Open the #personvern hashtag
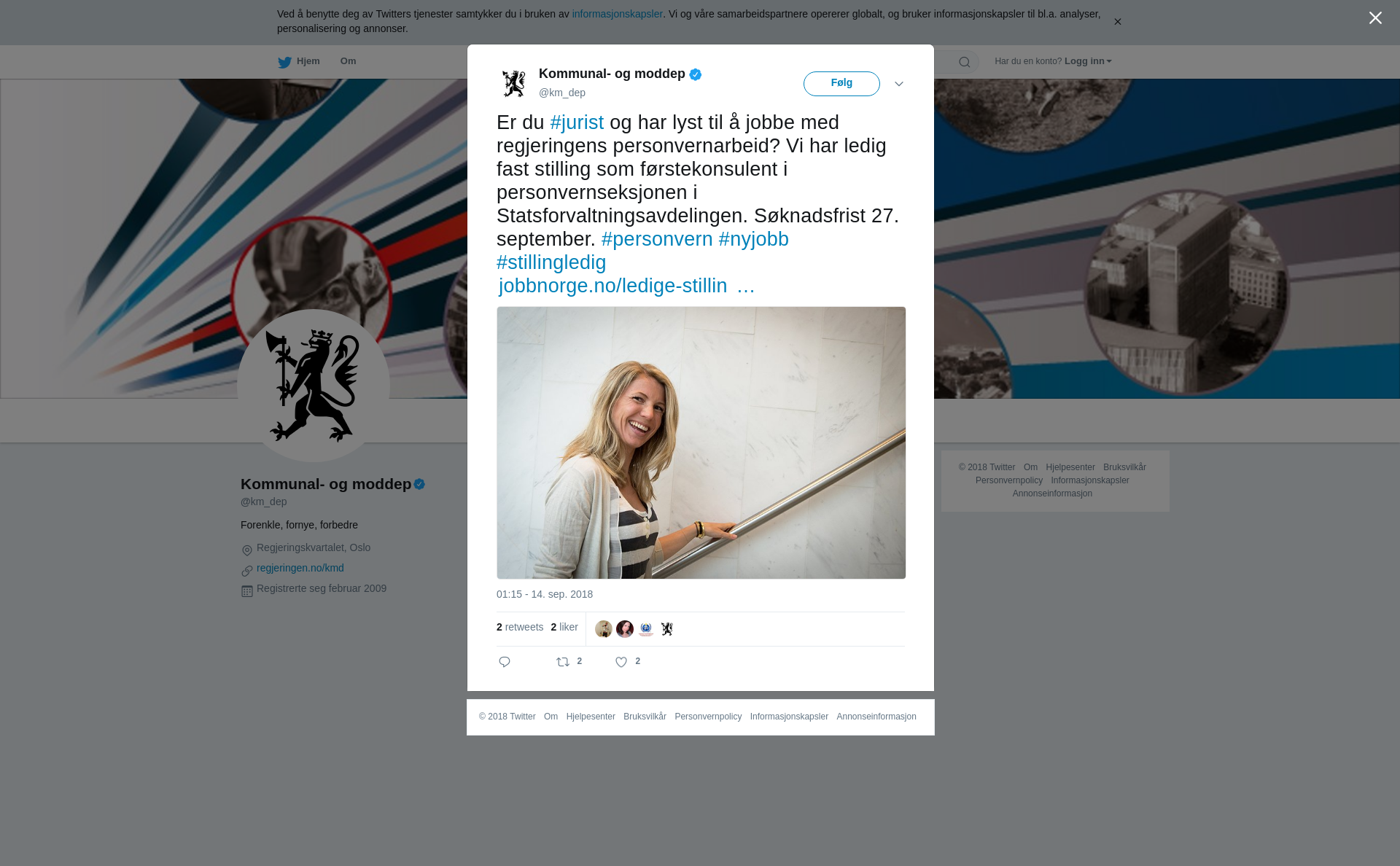Screen dimensions: 1400x866 click(657, 239)
